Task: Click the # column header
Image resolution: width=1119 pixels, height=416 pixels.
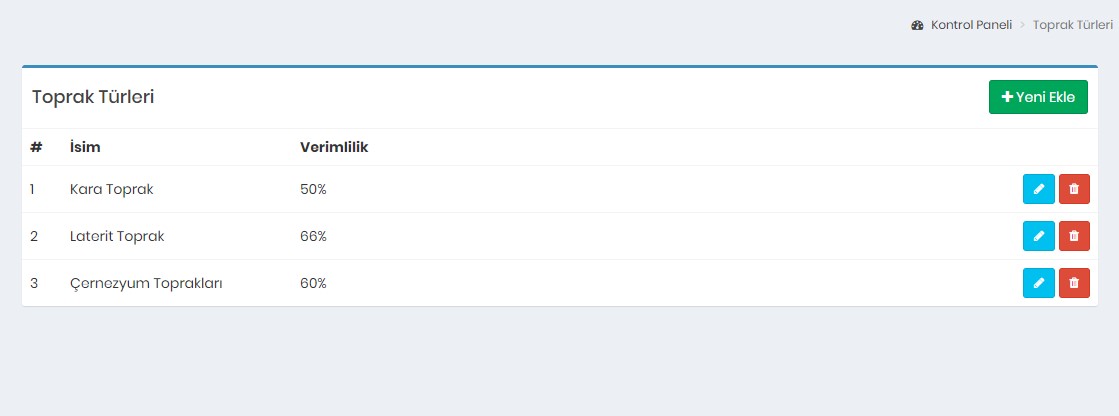Action: pyautogui.click(x=36, y=148)
